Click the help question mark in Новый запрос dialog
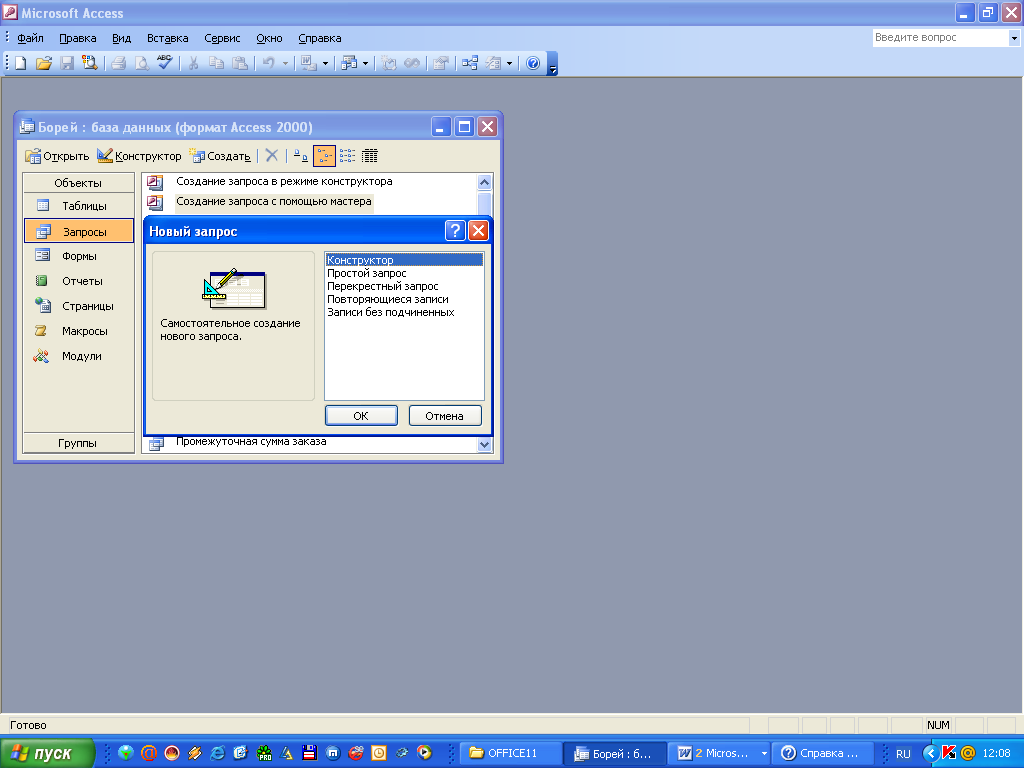Image resolution: width=1024 pixels, height=768 pixels. pos(455,231)
